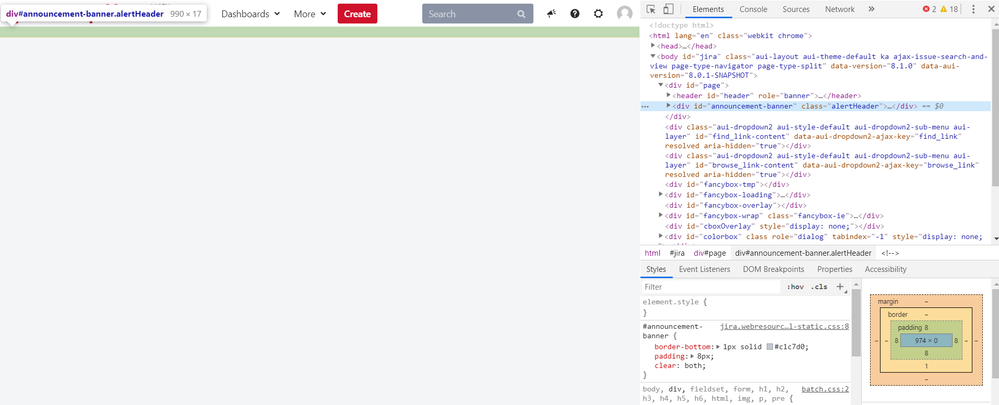Open the DOM Breakpoints tab
This screenshot has width=999, height=405.
click(773, 269)
